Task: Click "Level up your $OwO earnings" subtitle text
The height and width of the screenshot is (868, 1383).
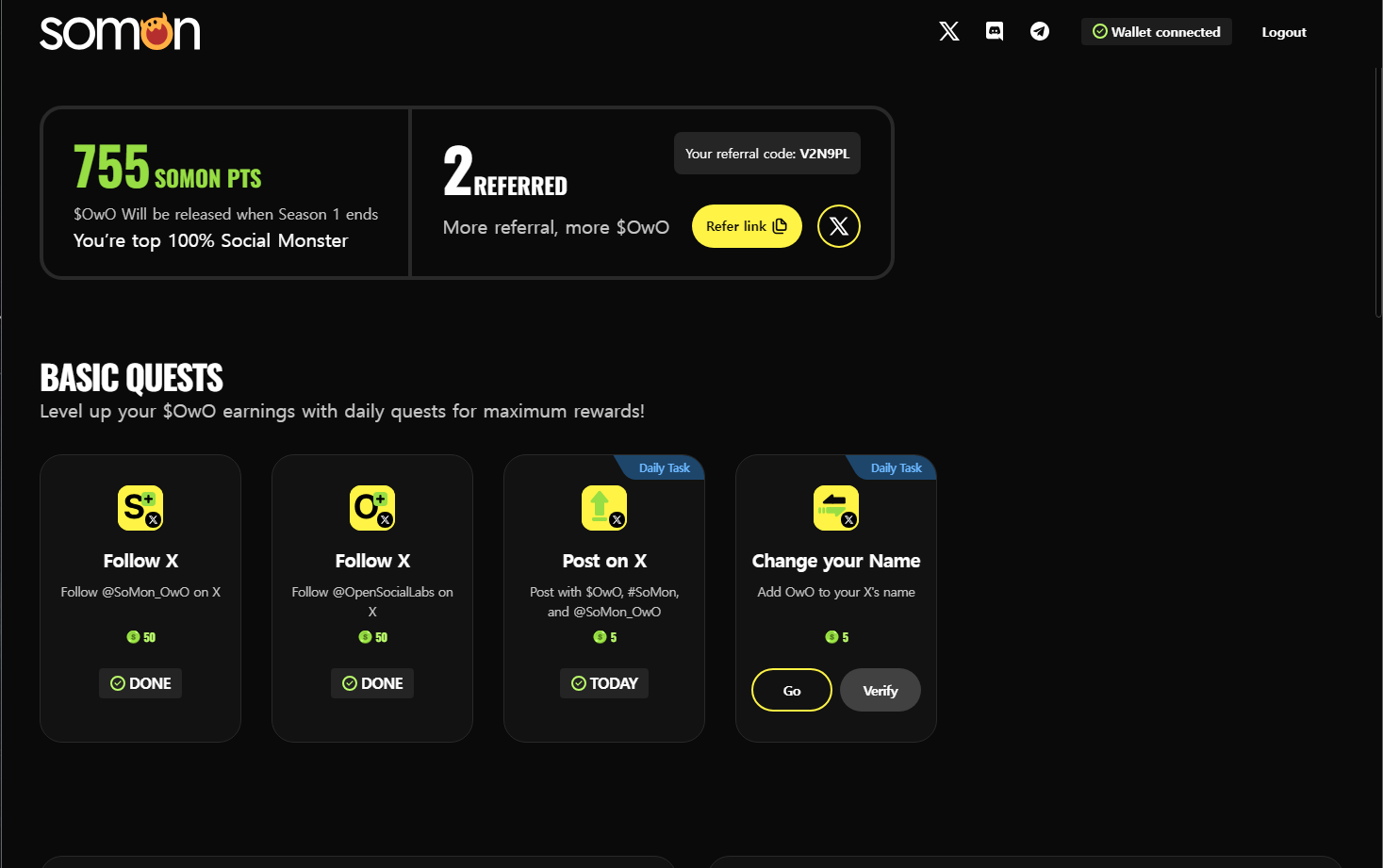Action: [342, 411]
